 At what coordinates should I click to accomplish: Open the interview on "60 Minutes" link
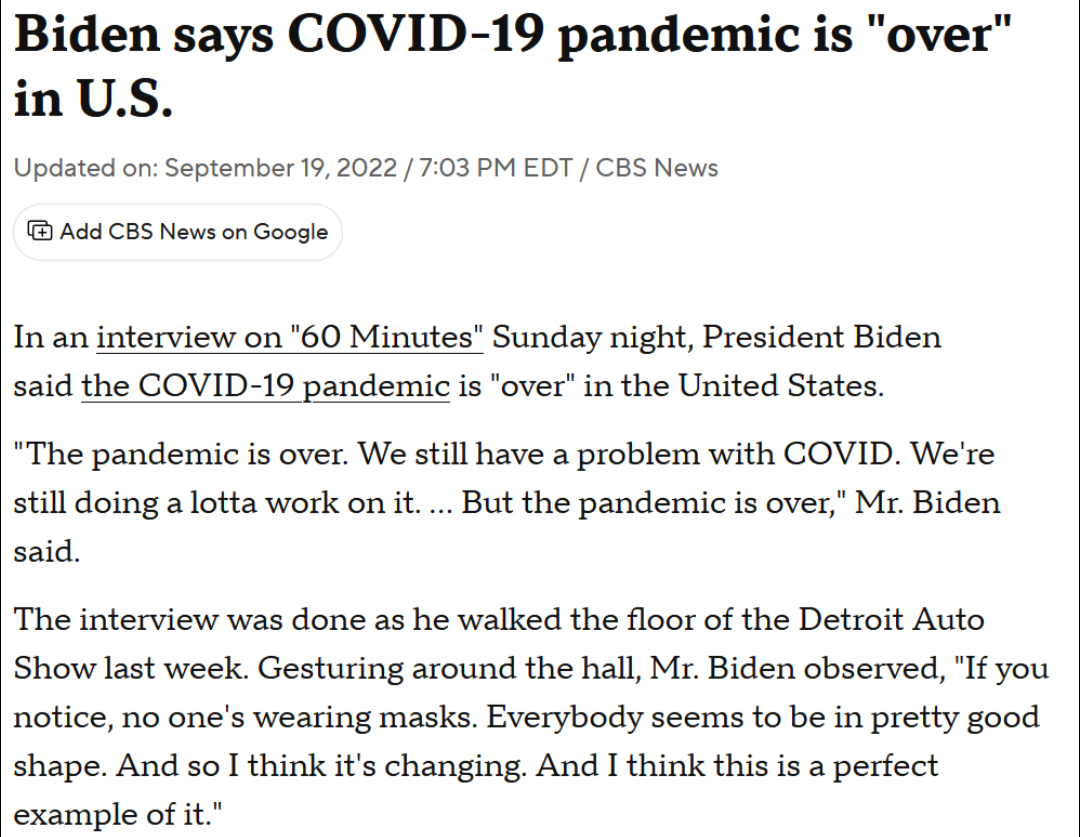[290, 336]
